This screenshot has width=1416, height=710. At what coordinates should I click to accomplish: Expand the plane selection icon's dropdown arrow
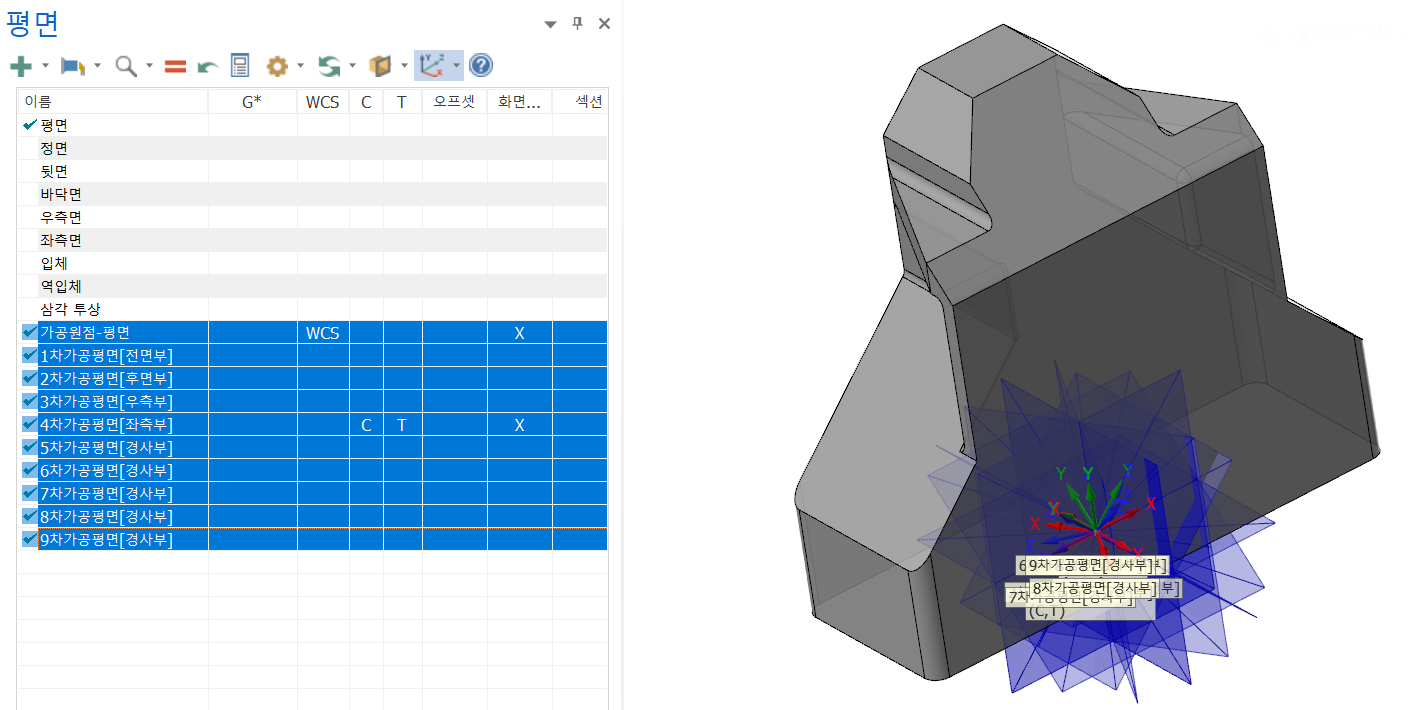[x=97, y=66]
